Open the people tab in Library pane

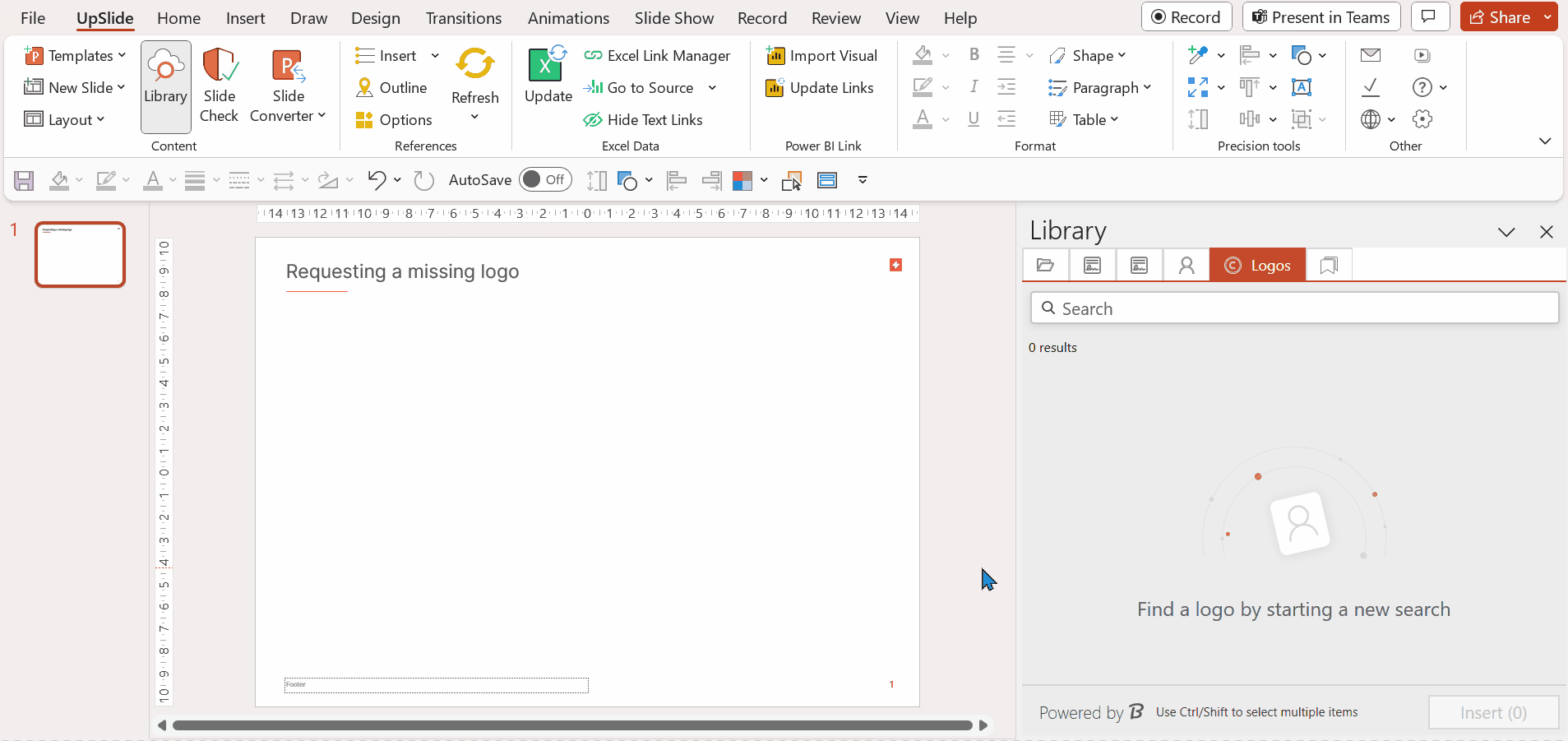[1186, 265]
